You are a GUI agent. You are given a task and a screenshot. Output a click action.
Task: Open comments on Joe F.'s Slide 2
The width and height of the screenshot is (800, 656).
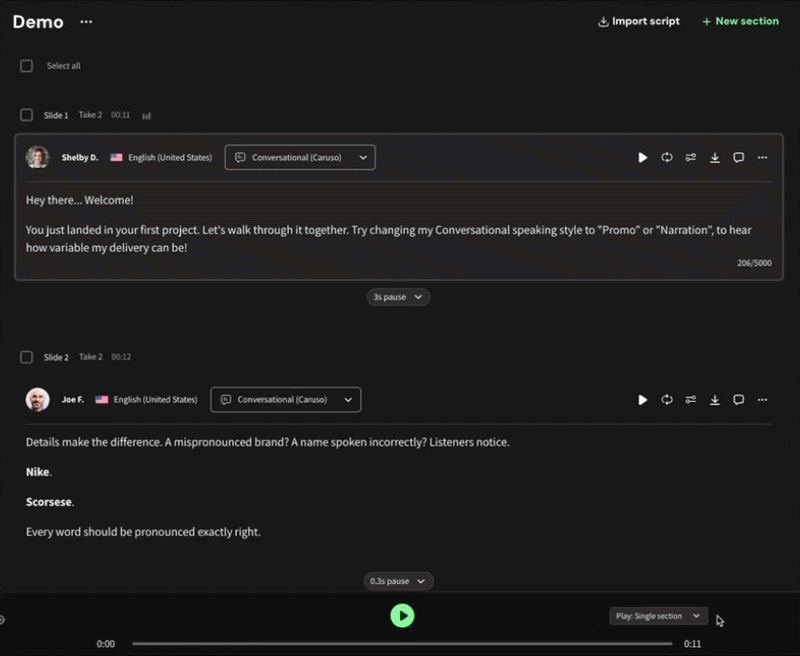[739, 400]
